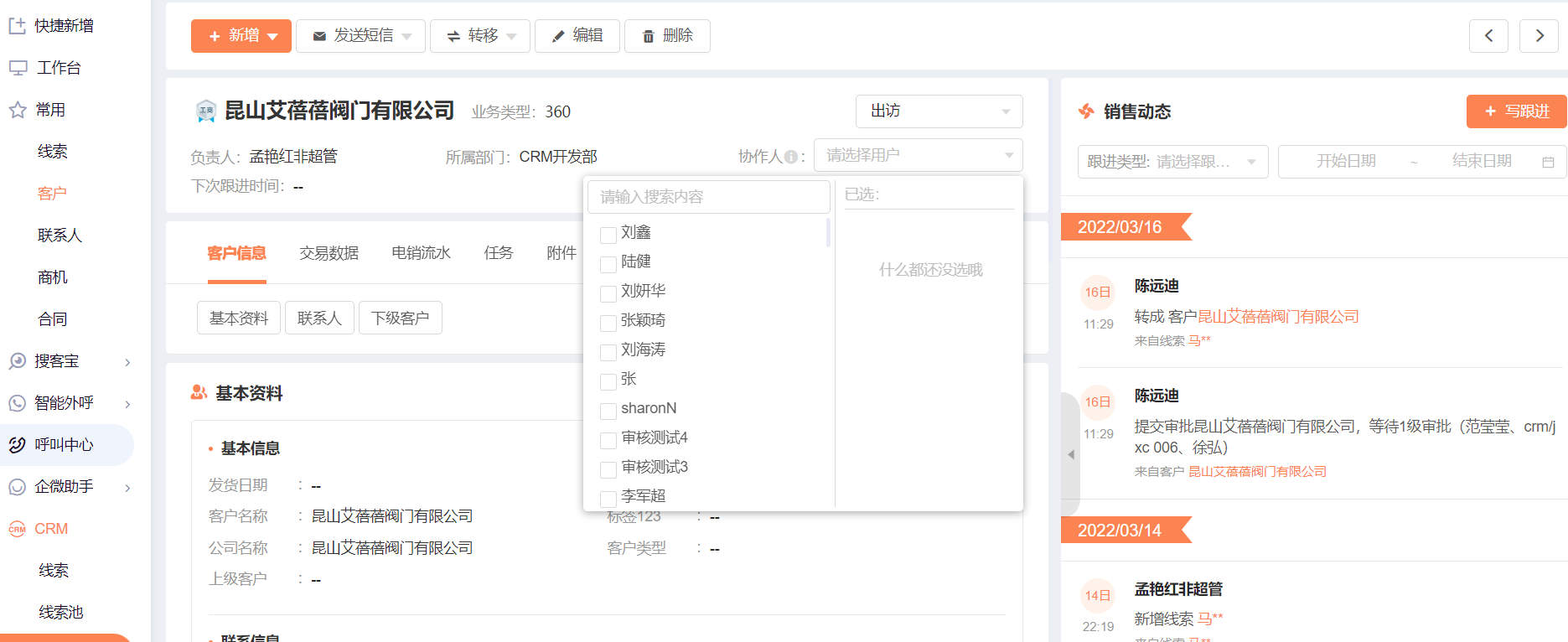Open the 附件 tab
The image size is (1568, 642).
coord(561,253)
